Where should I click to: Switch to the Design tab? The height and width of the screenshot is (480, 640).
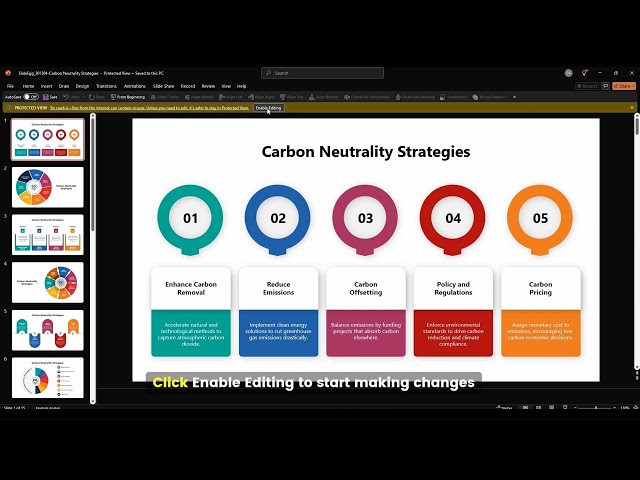(82, 86)
